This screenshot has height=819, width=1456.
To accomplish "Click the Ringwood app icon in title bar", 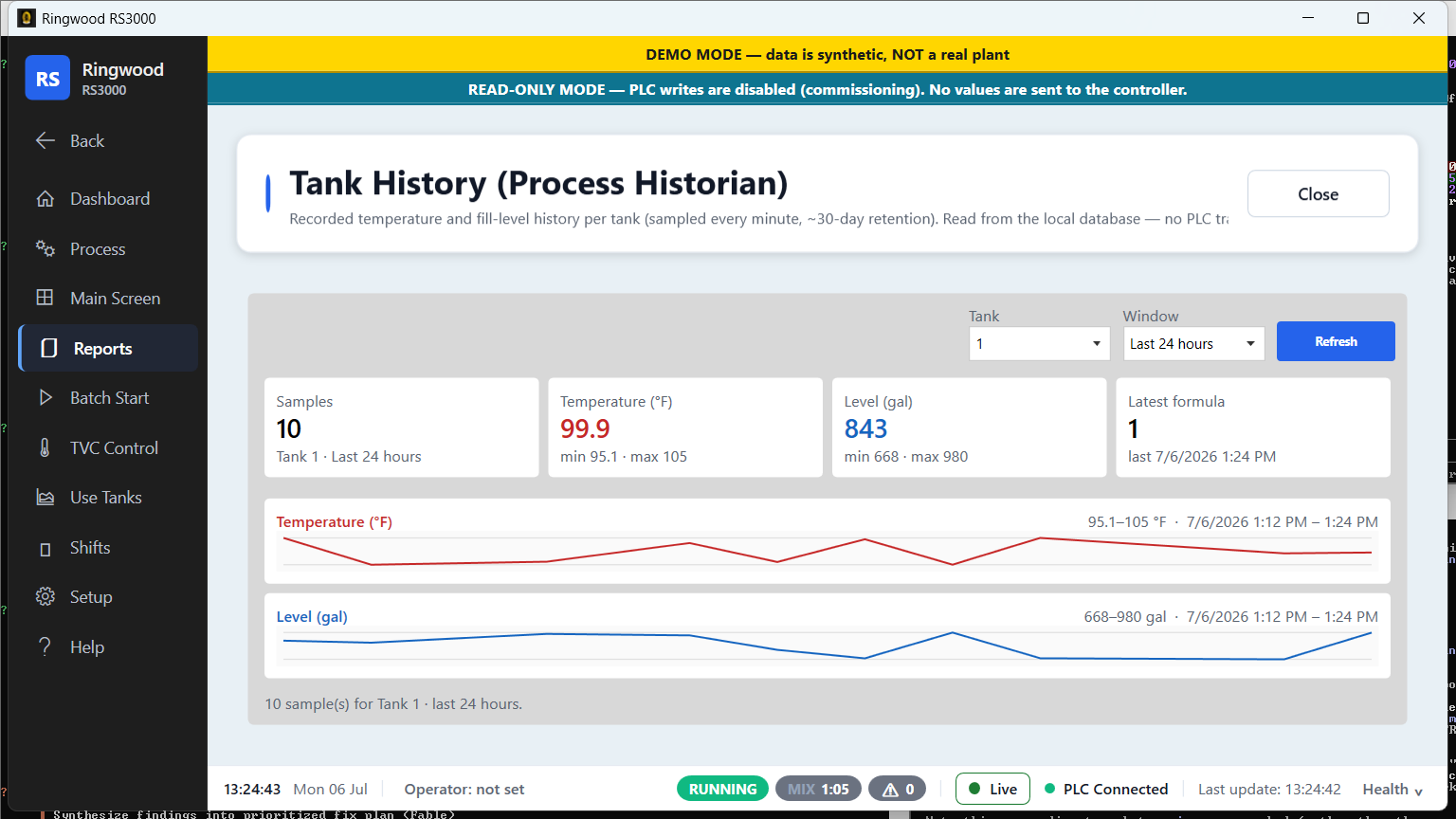I will tap(26, 18).
